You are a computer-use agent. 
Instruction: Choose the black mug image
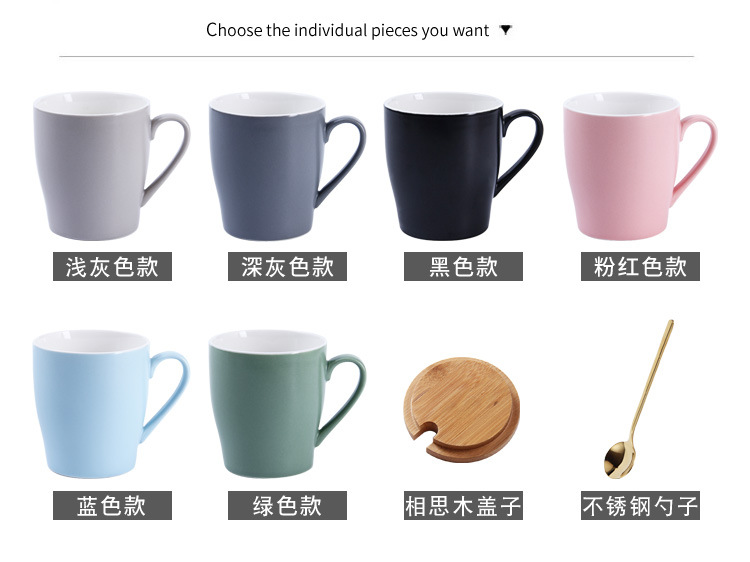[463, 165]
